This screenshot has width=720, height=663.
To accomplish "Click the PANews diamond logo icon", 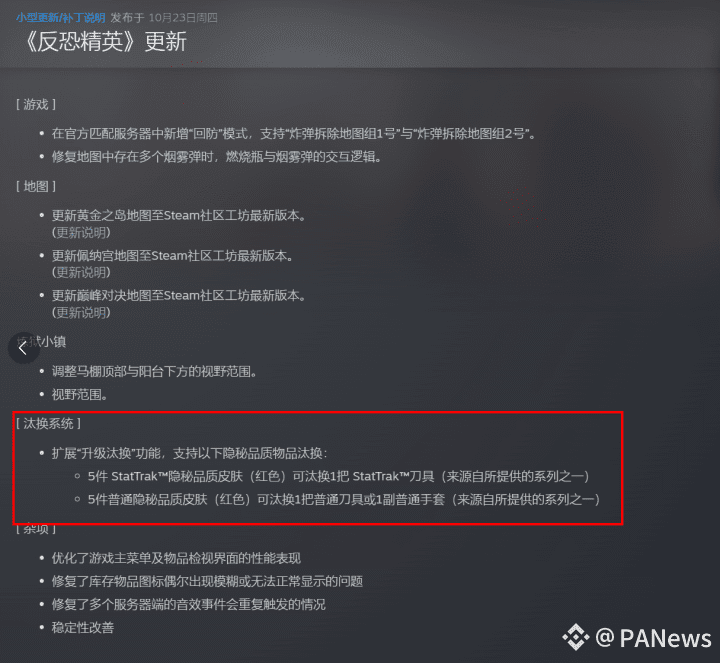I will coord(576,637).
